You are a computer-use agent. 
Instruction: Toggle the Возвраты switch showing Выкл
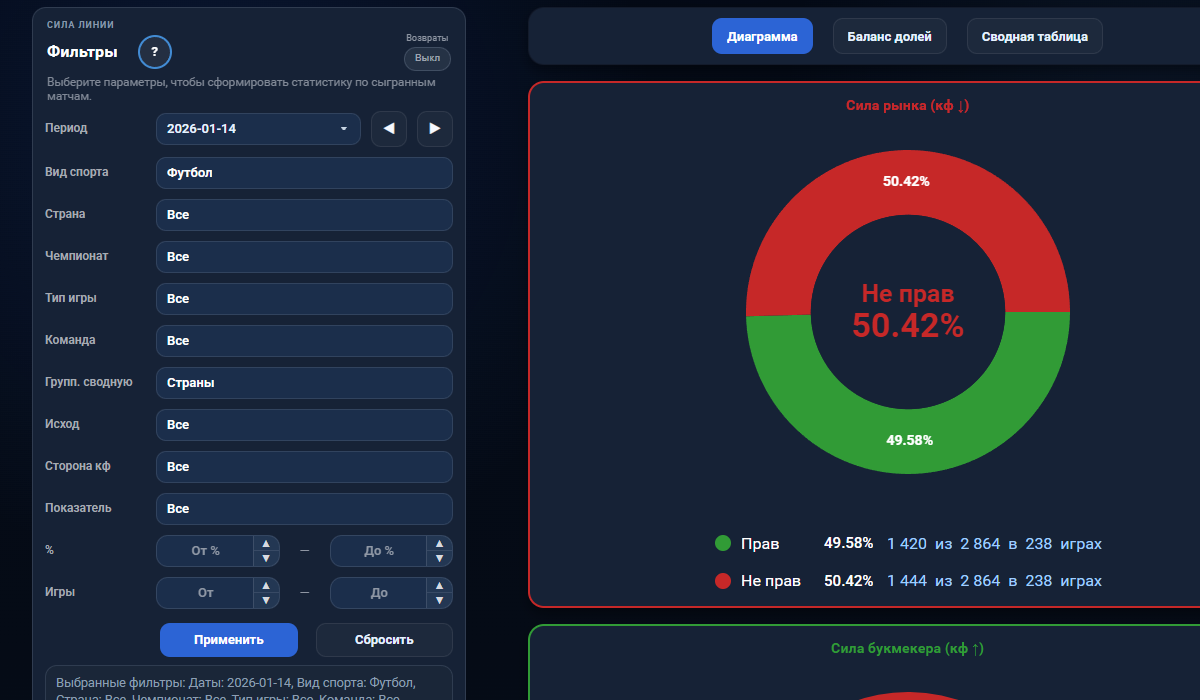pos(427,58)
